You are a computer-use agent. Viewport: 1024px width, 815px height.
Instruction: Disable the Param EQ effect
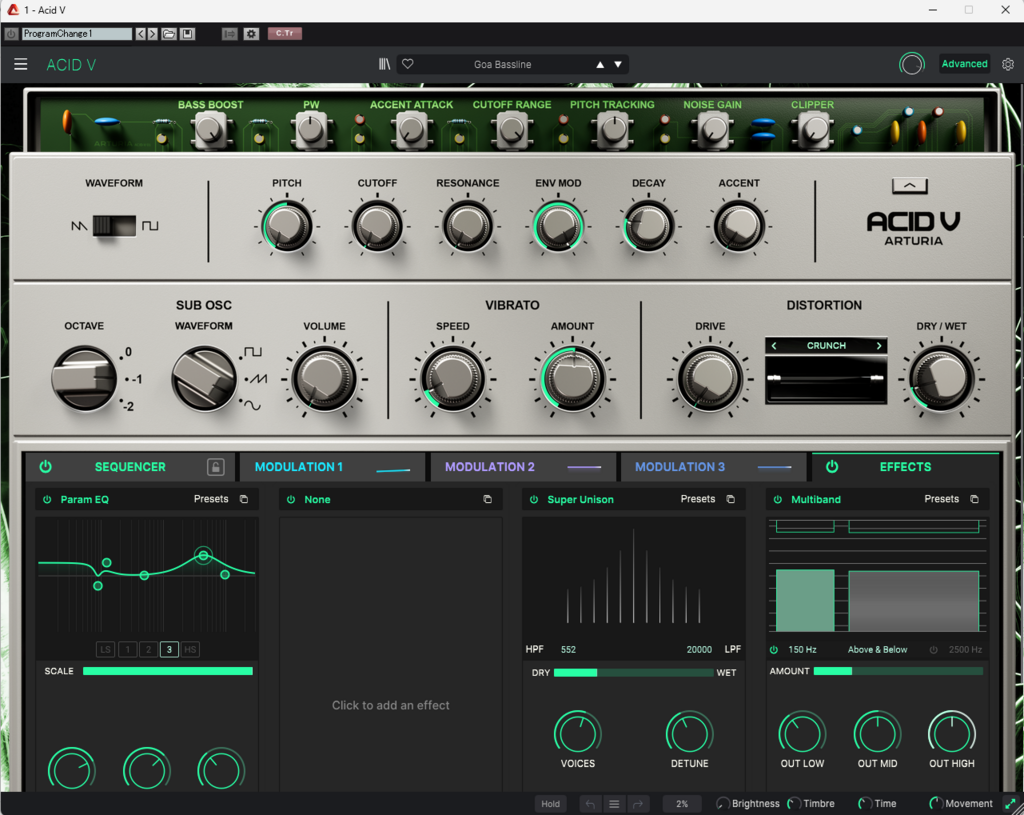47,500
